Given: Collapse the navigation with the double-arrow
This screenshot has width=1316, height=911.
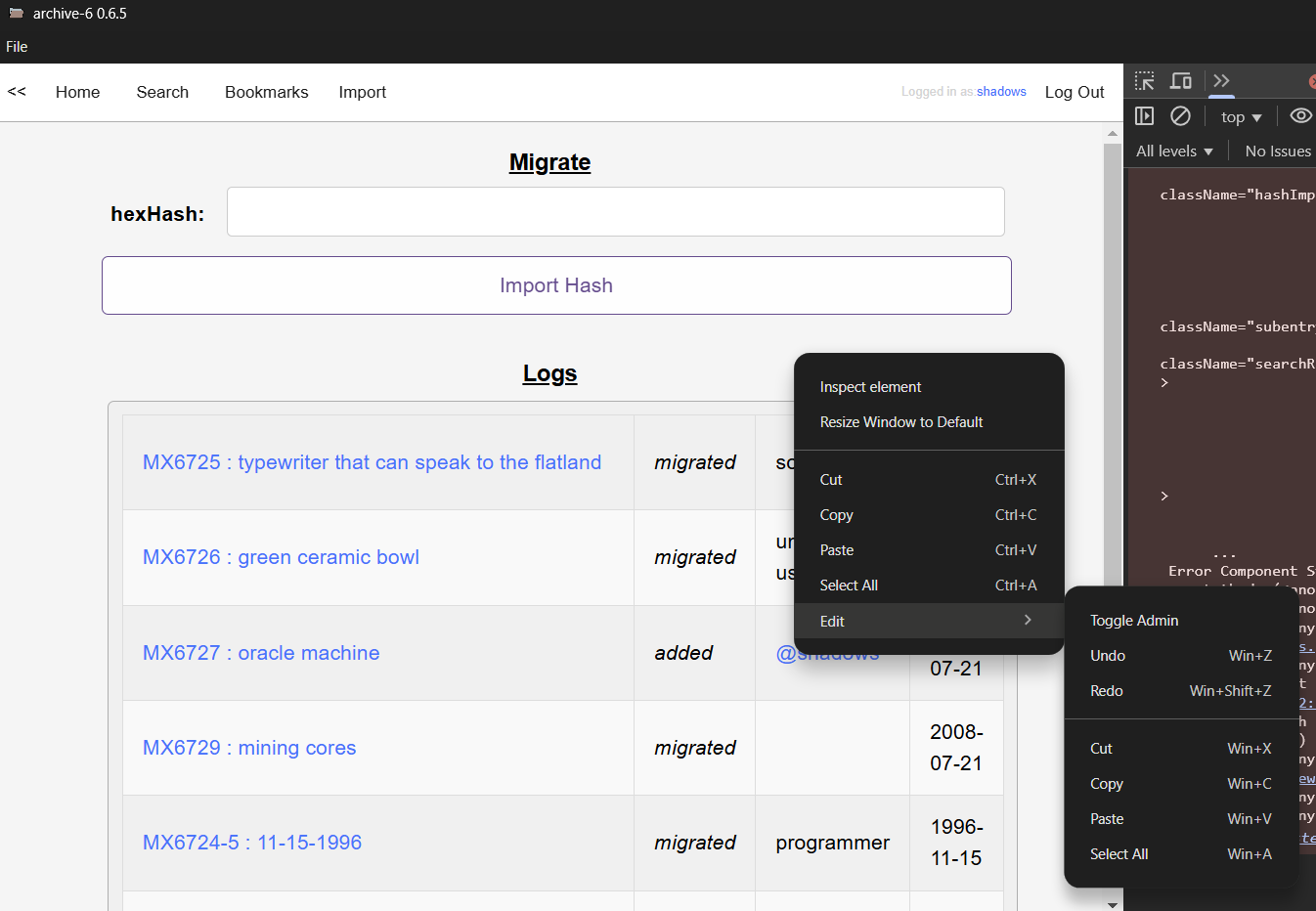Looking at the screenshot, I should 16,91.
